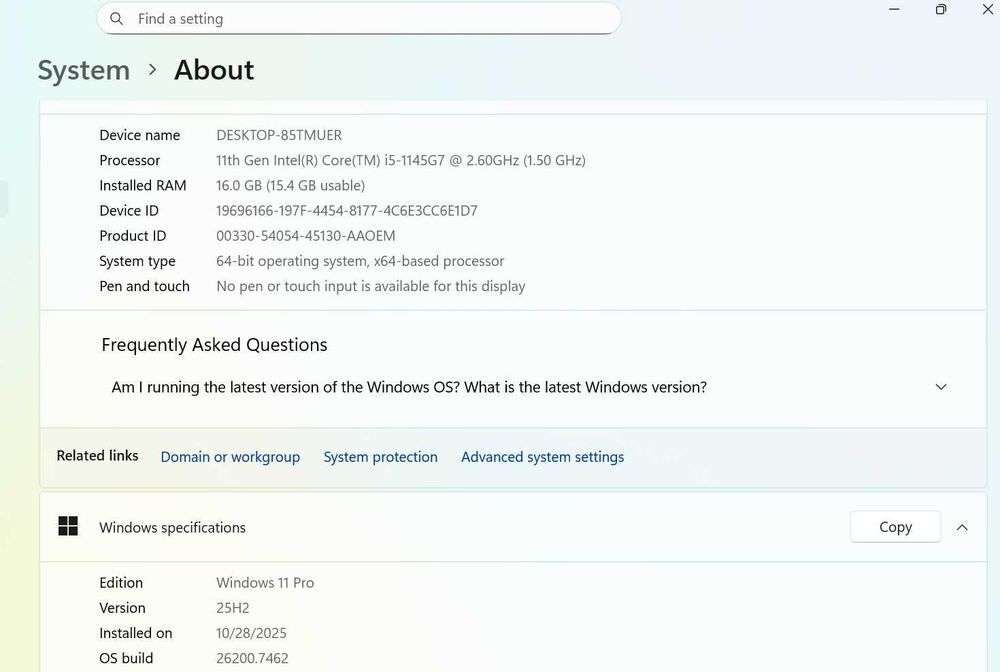Select the Device ID value 19696166-197F
Screen dimensions: 1000x672
click(347, 210)
